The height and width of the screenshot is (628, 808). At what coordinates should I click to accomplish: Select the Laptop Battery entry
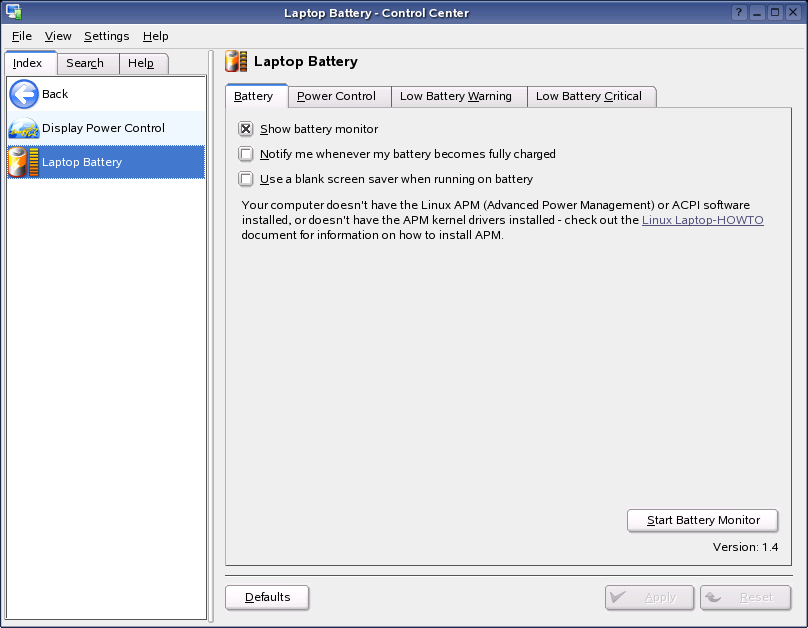tap(106, 162)
